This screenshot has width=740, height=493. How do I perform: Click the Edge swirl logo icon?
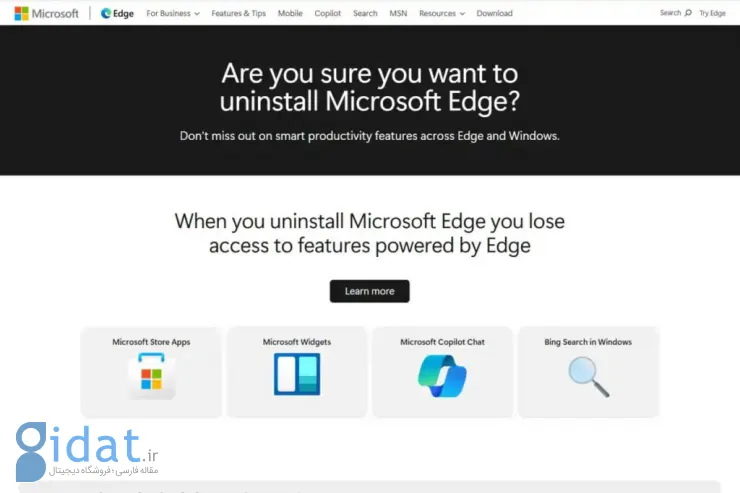tap(106, 13)
